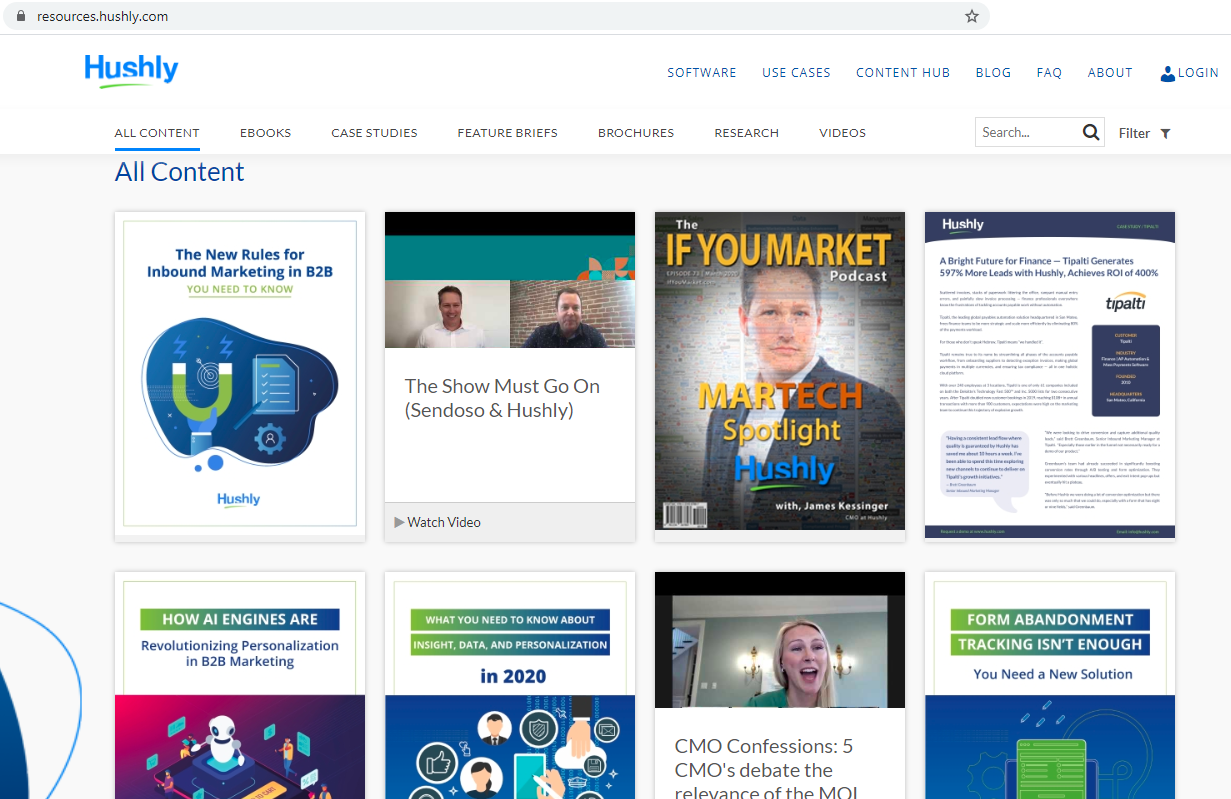The width and height of the screenshot is (1231, 799).
Task: Switch to the RESEARCH tab
Action: (746, 133)
